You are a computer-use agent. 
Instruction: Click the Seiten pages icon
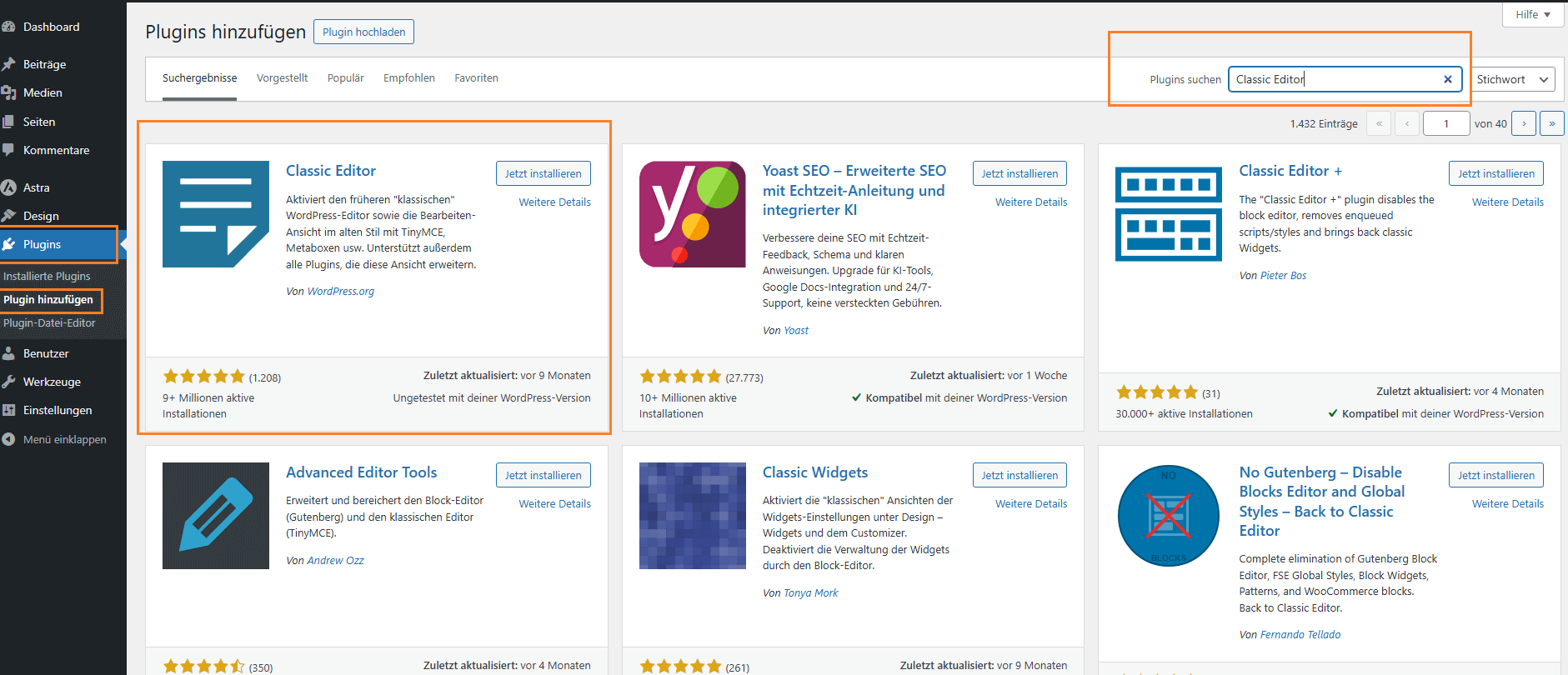click(x=8, y=122)
